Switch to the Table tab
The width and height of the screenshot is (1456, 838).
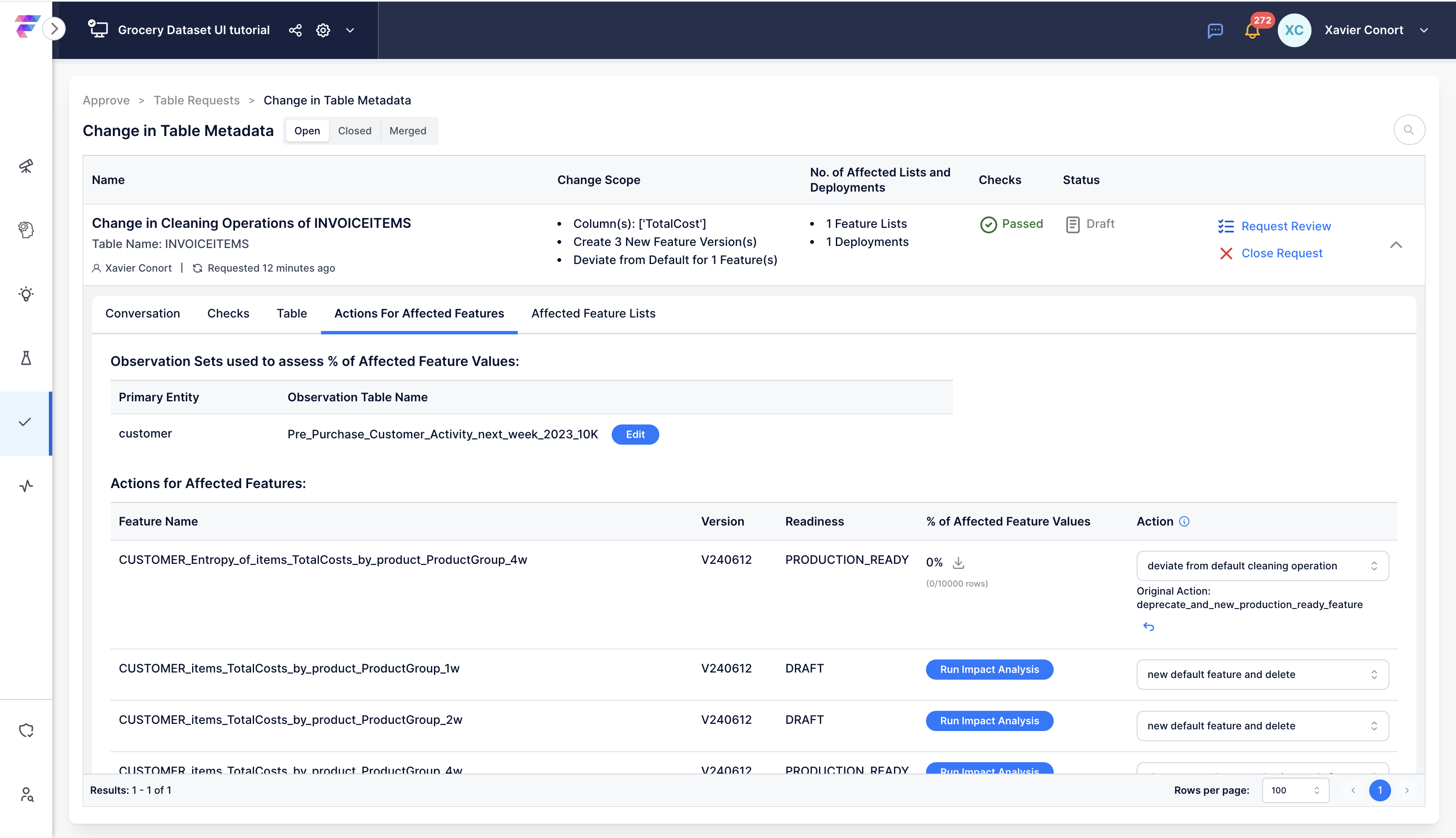(292, 313)
